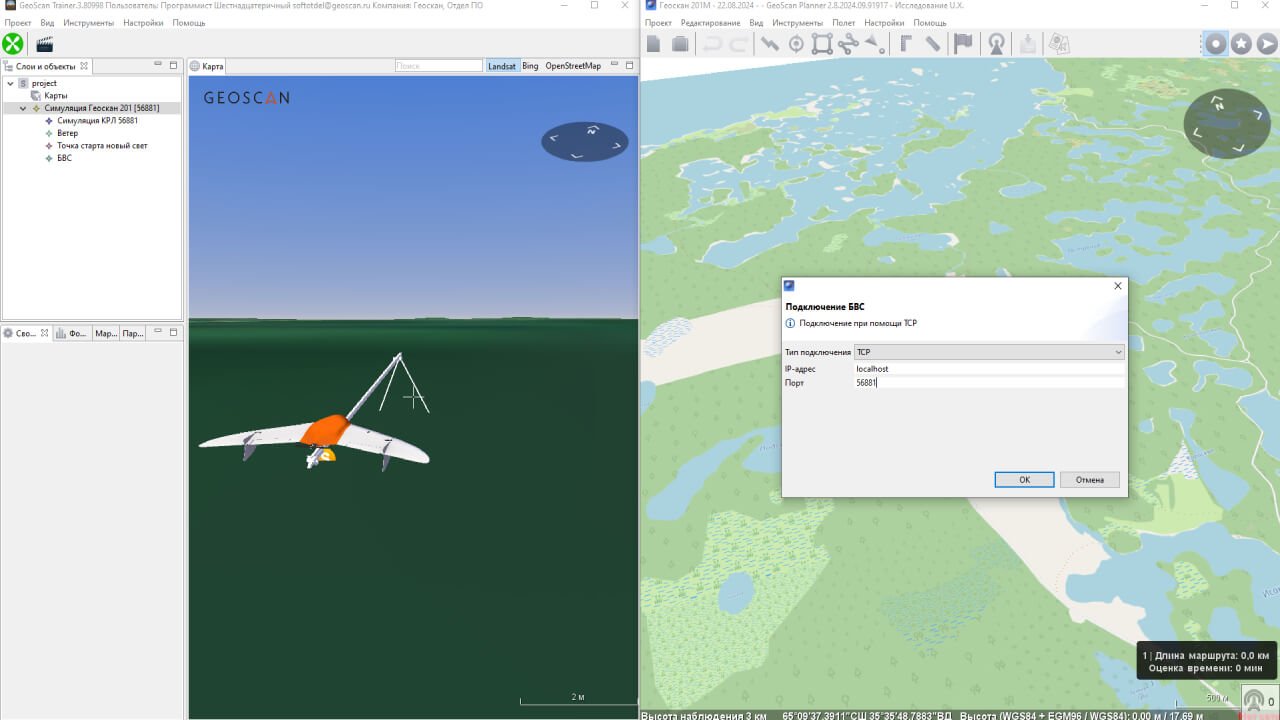Viewport: 1280px width, 720px height.
Task: Select OpenStreetMap map source
Action: coord(573,66)
